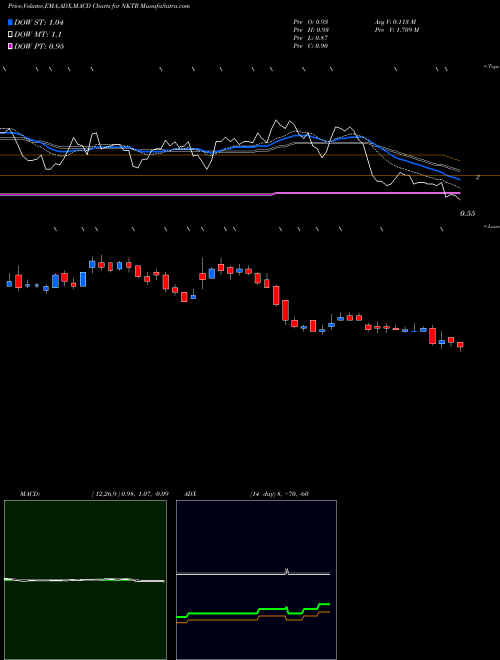The width and height of the screenshot is (500, 660).
Task: Click the 'MACD:' panel heading
Action: [x=30, y=494]
